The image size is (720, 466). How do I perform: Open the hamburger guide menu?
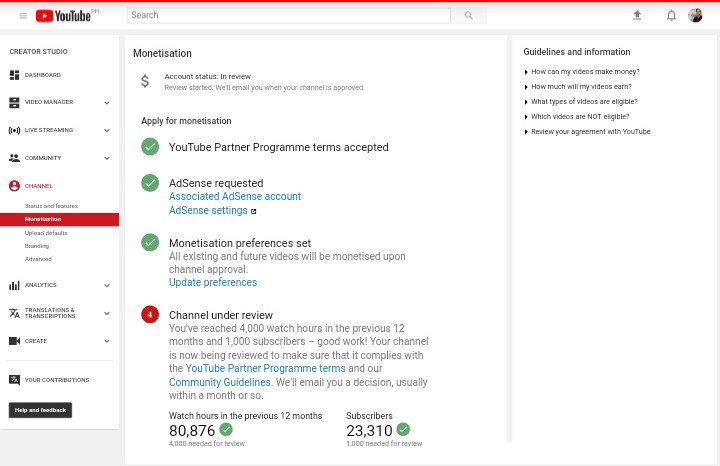pos(23,16)
